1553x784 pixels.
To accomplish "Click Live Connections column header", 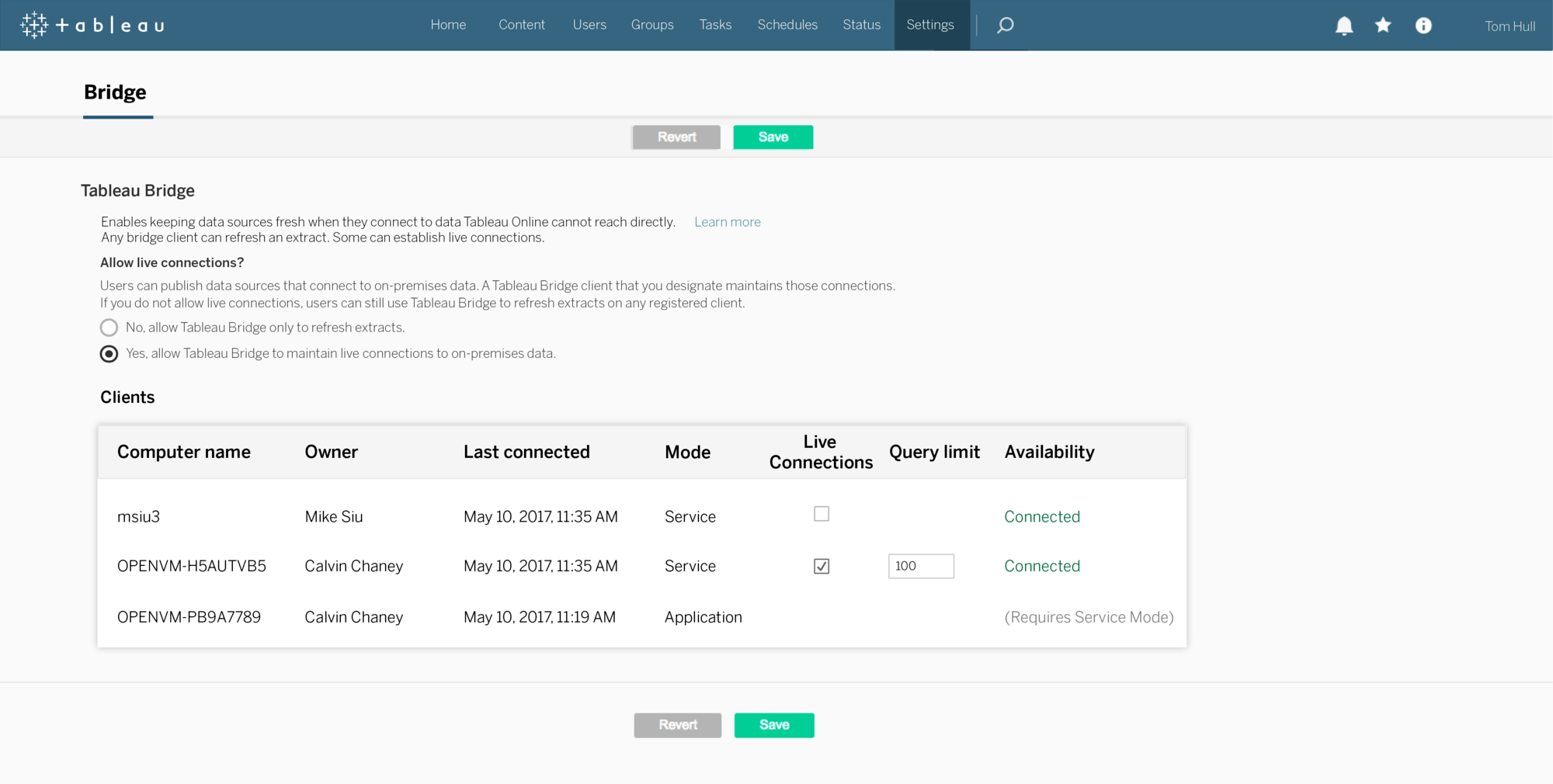I will coord(821,452).
